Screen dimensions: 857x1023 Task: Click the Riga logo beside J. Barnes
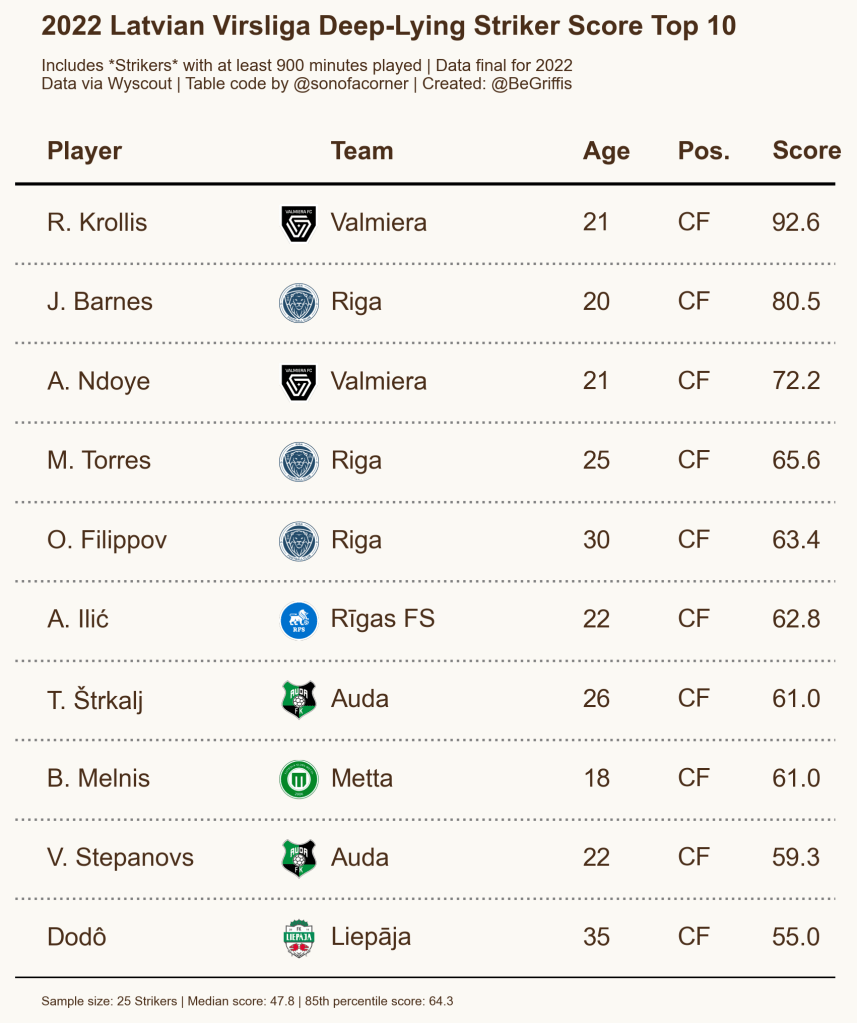(x=298, y=302)
